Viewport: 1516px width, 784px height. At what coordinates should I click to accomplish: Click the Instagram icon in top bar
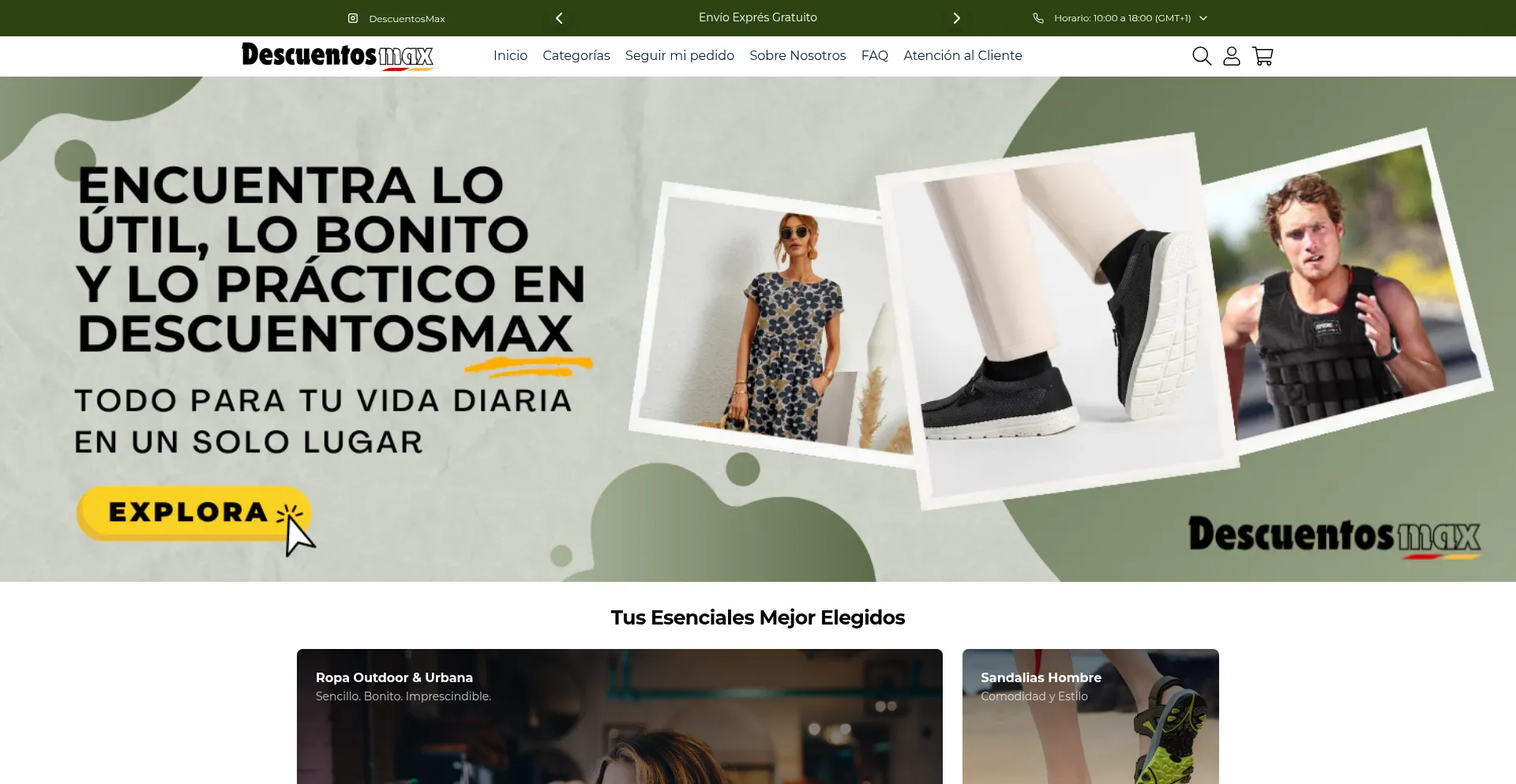coord(353,18)
